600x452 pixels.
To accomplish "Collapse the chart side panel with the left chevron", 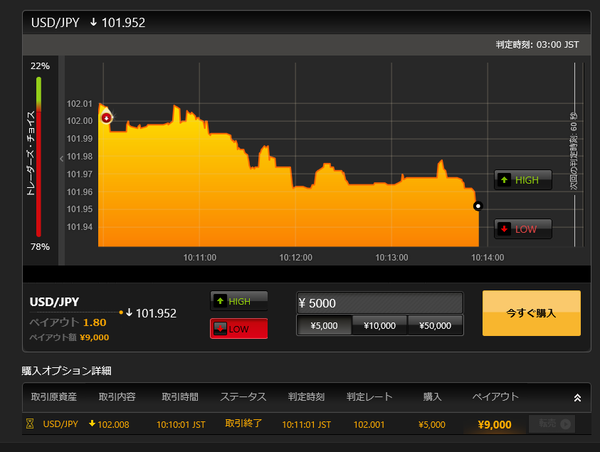I will (x=62, y=159).
